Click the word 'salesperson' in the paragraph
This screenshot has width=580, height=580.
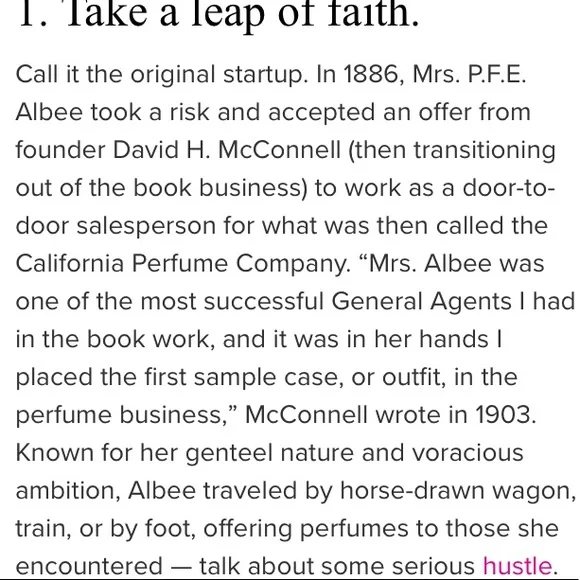pos(146,226)
